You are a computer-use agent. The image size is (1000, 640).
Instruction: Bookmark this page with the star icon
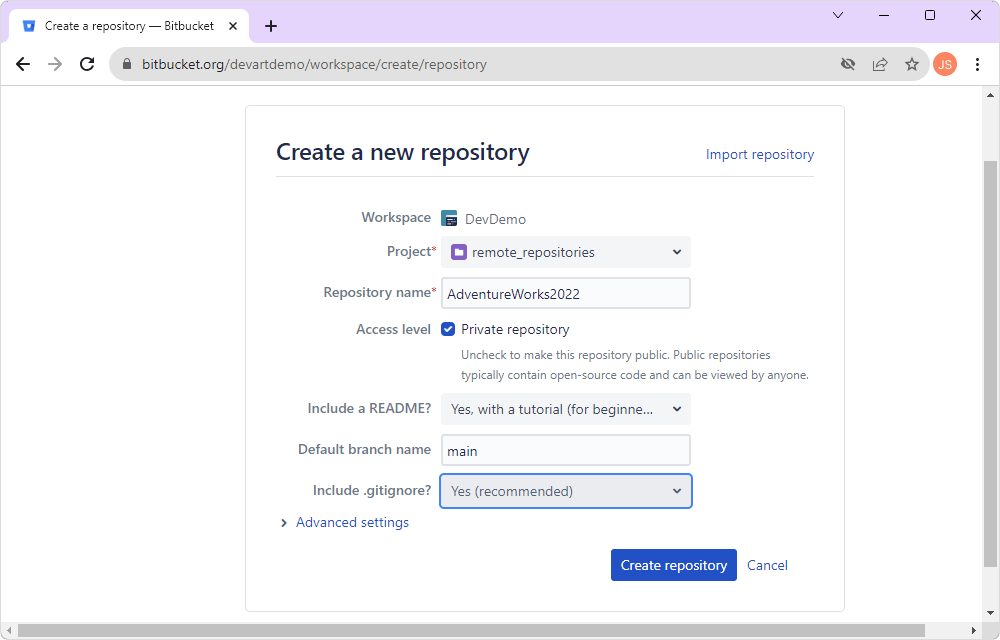pos(911,63)
